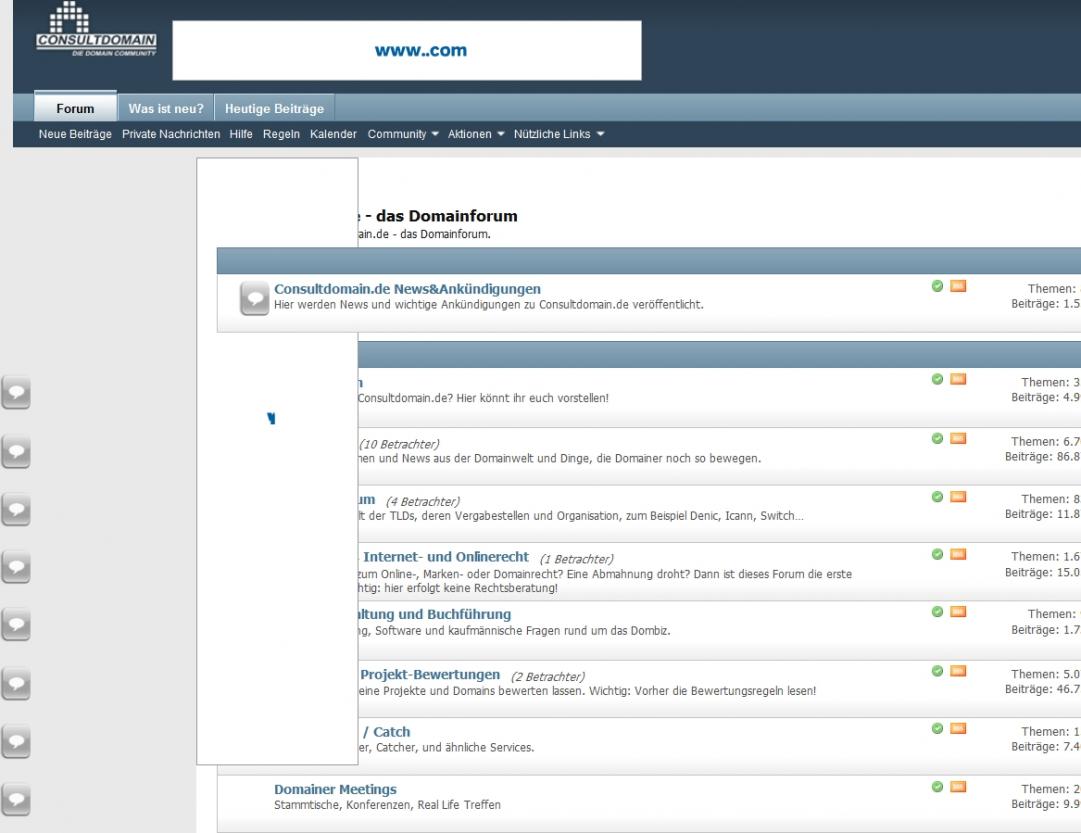Click green checkmark in Buchführung forum row
Image resolution: width=1081 pixels, height=833 pixels.
pos(937,611)
